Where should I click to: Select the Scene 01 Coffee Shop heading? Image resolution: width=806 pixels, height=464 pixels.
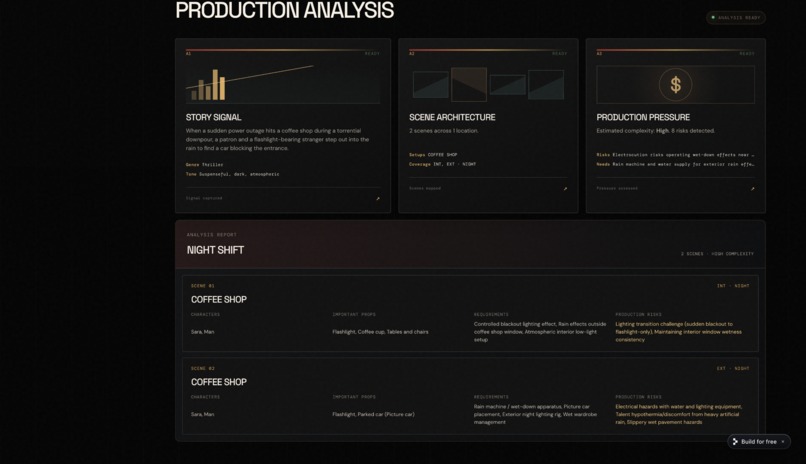click(x=218, y=300)
